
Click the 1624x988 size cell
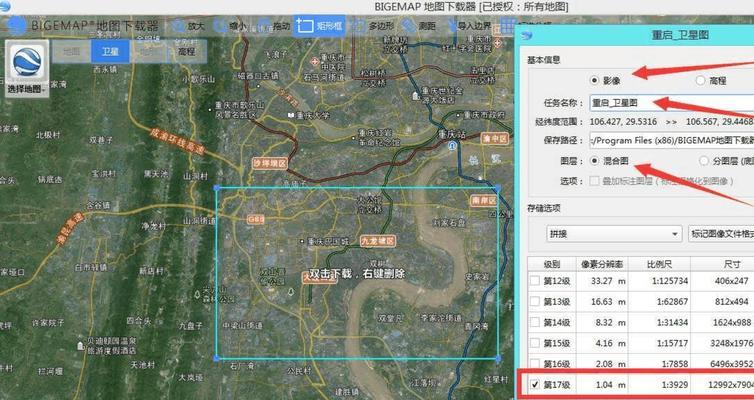(722, 323)
